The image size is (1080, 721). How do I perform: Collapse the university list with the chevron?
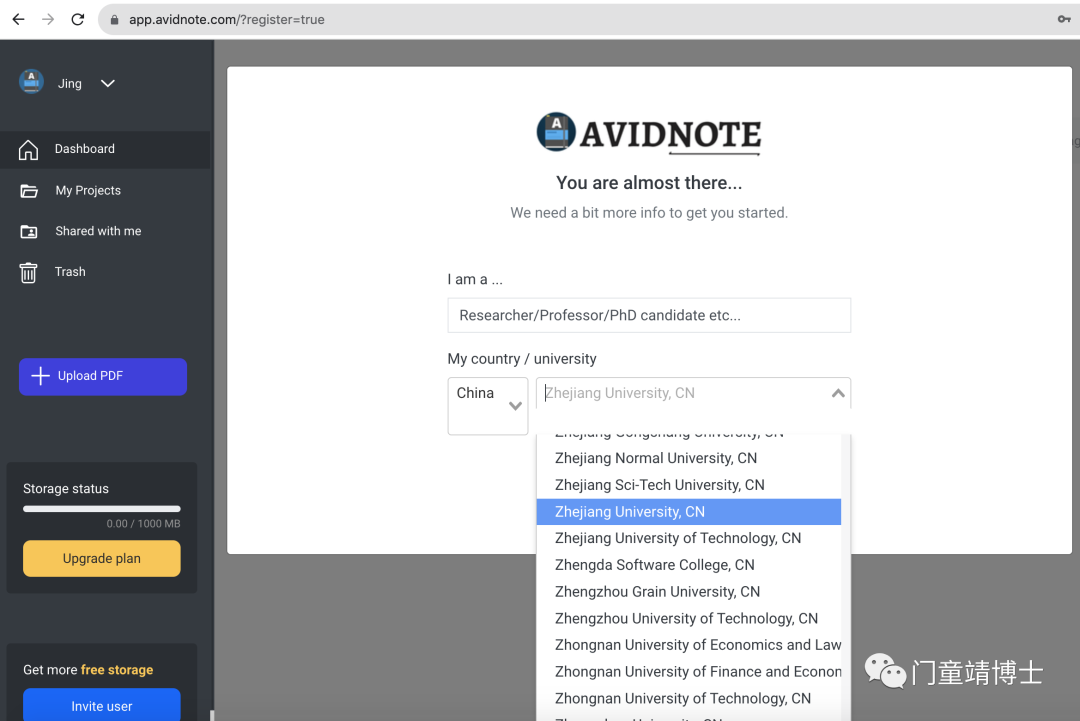(x=838, y=393)
